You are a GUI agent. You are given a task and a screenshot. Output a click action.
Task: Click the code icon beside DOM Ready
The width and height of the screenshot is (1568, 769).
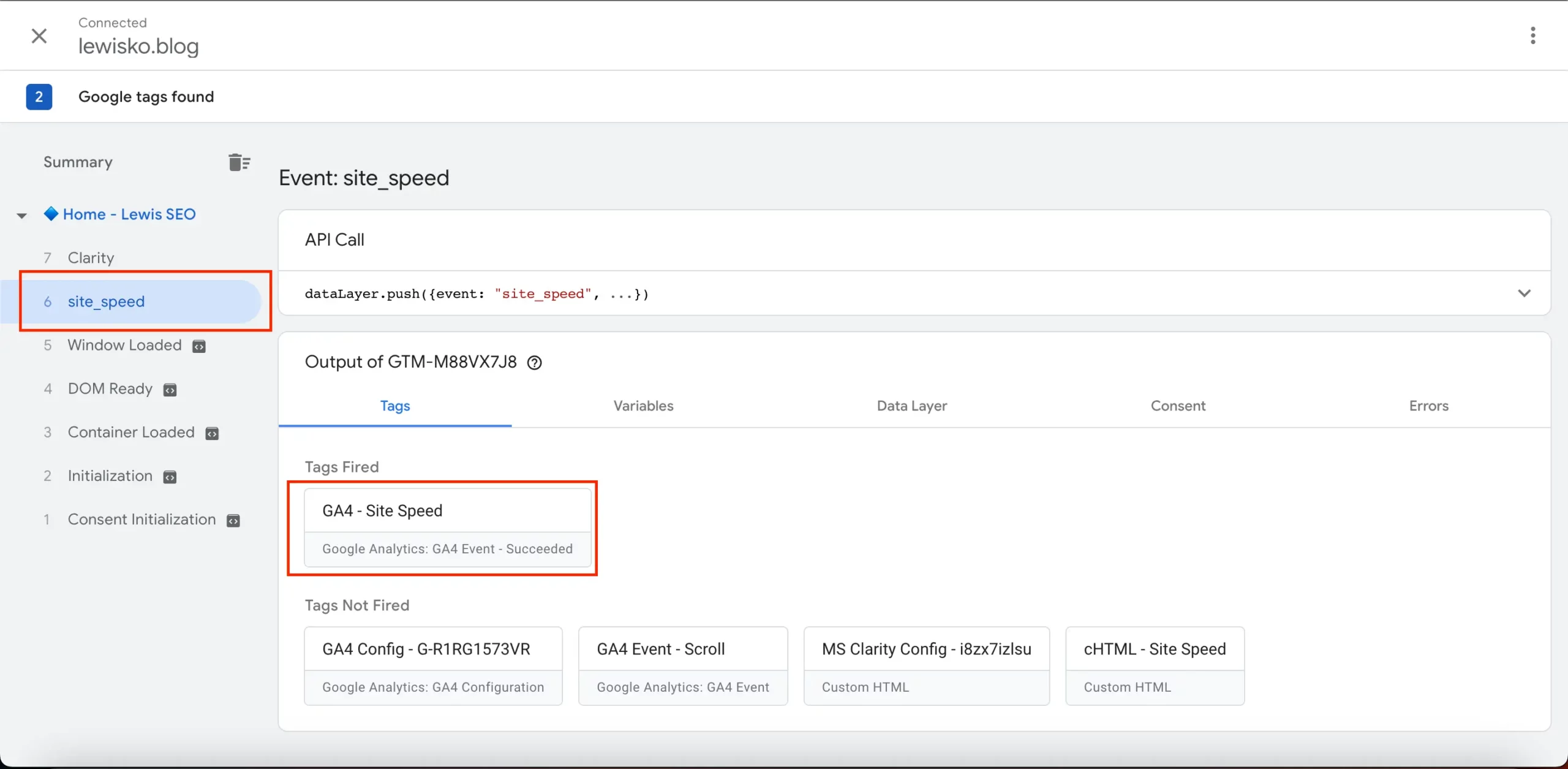pos(170,390)
